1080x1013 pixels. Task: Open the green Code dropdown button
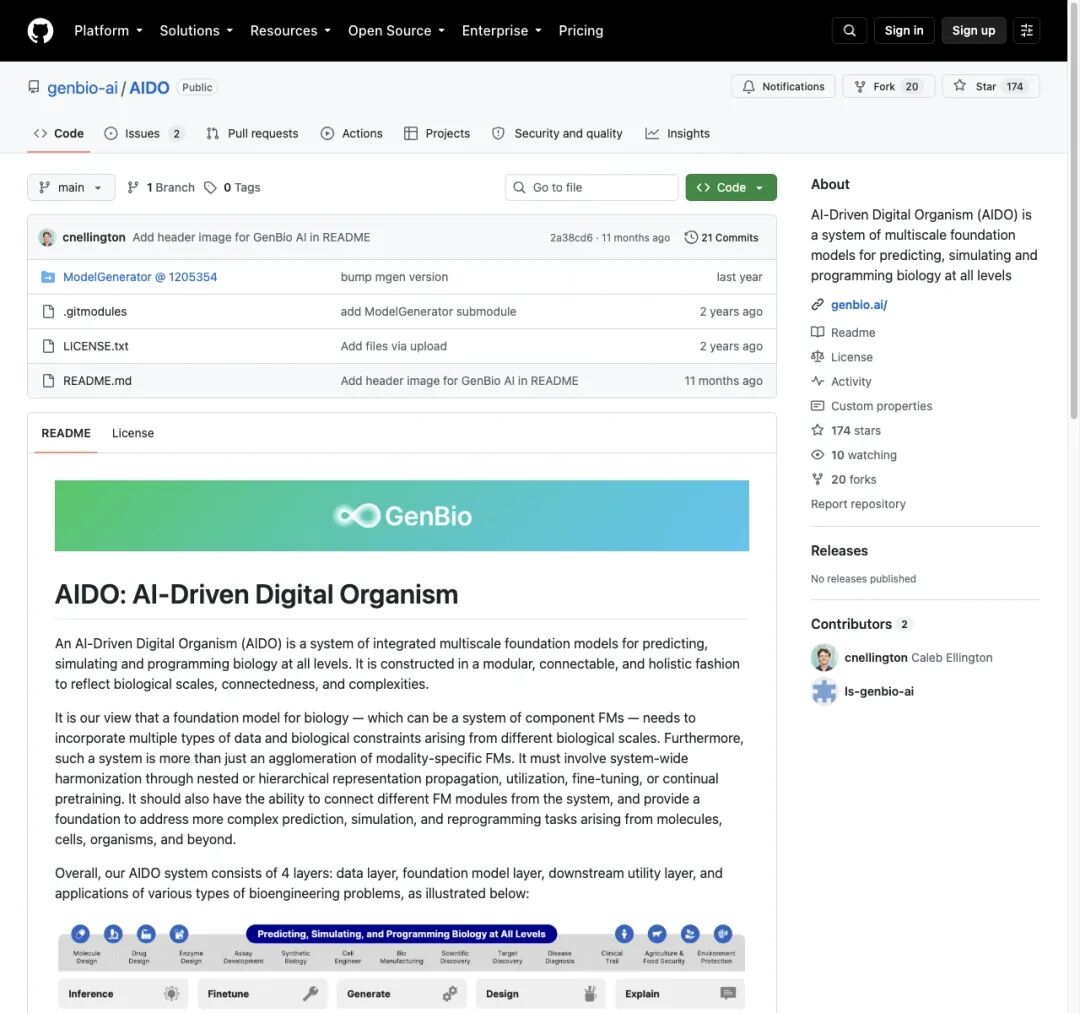731,187
